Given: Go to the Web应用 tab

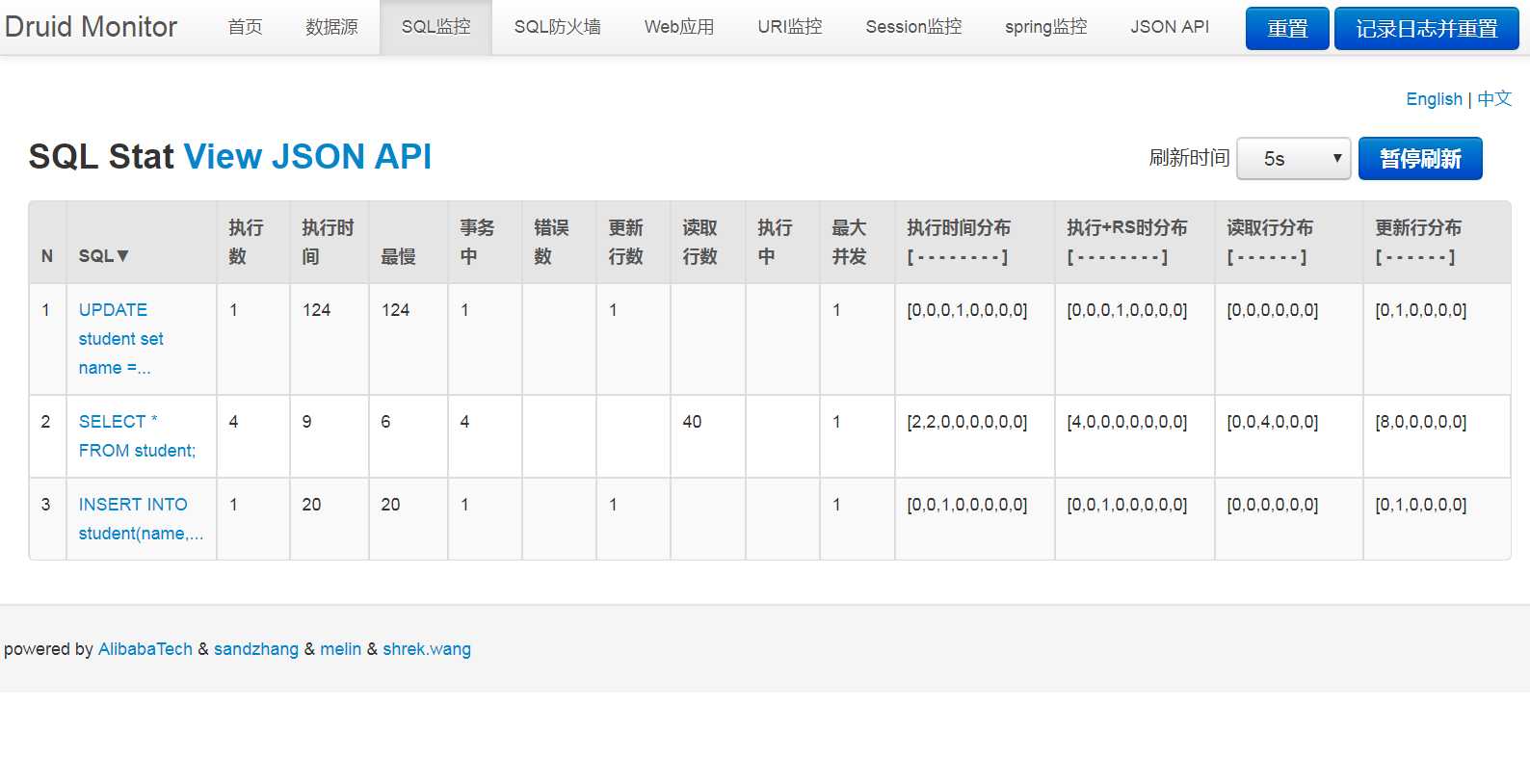Looking at the screenshot, I should click(679, 27).
